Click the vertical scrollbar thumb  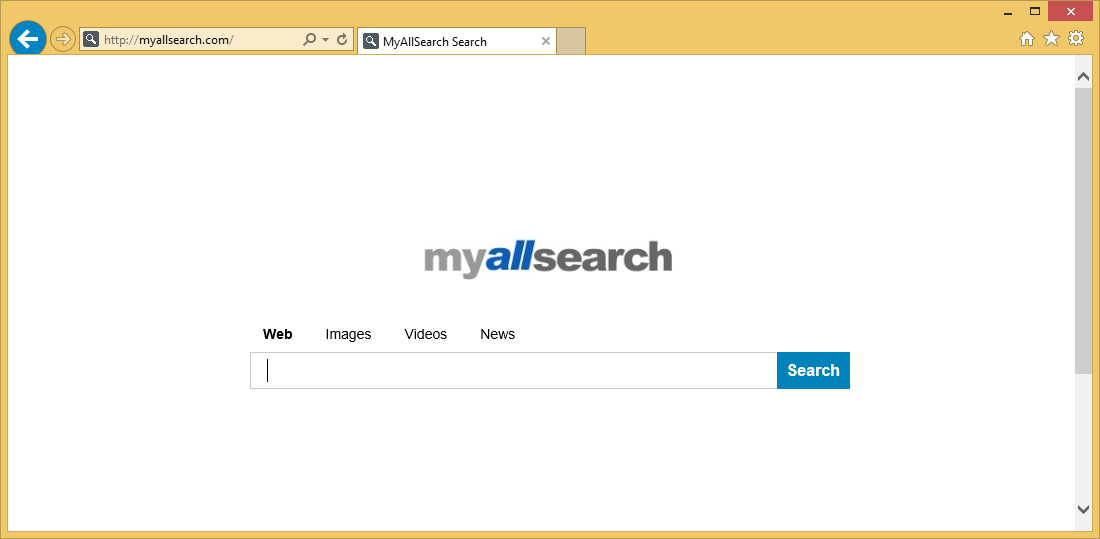pos(1083,230)
